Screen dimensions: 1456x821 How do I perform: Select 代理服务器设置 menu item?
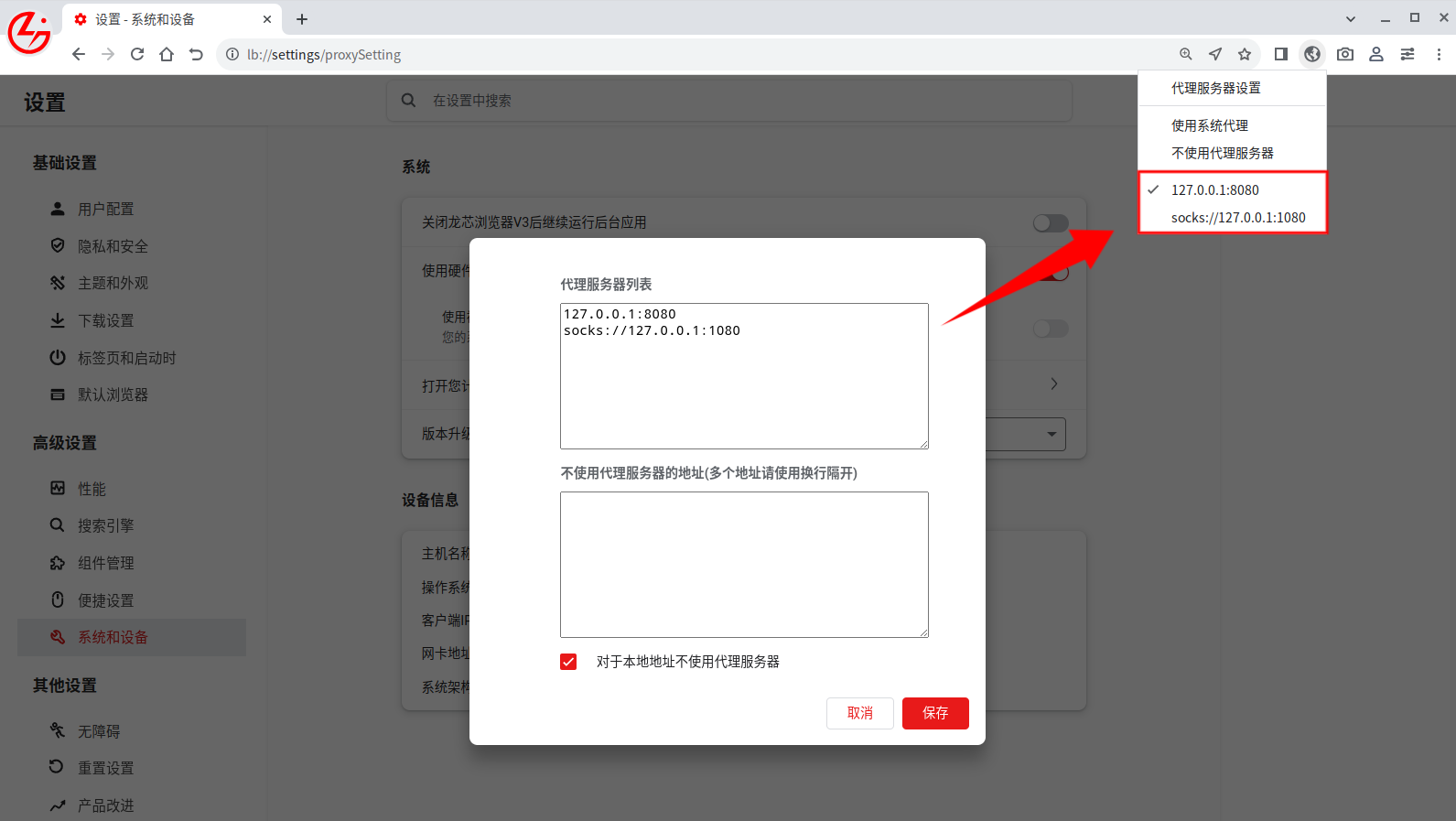click(x=1232, y=88)
